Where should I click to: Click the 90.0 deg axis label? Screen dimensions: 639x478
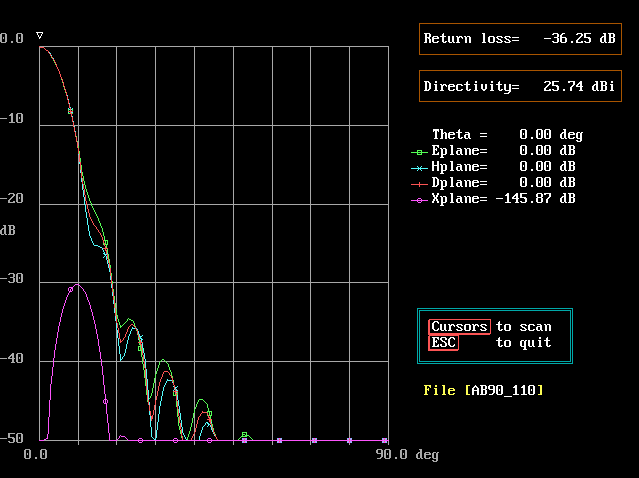coord(407,454)
